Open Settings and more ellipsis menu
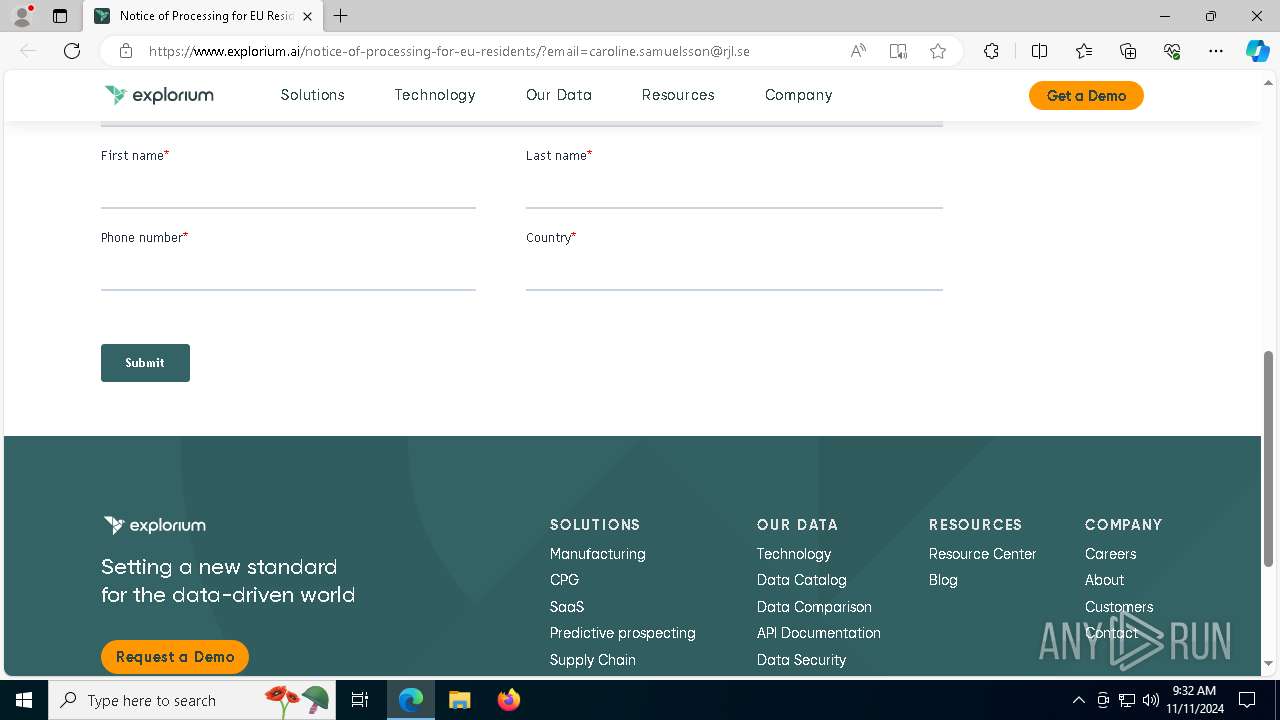Image resolution: width=1280 pixels, height=720 pixels. tap(1216, 51)
